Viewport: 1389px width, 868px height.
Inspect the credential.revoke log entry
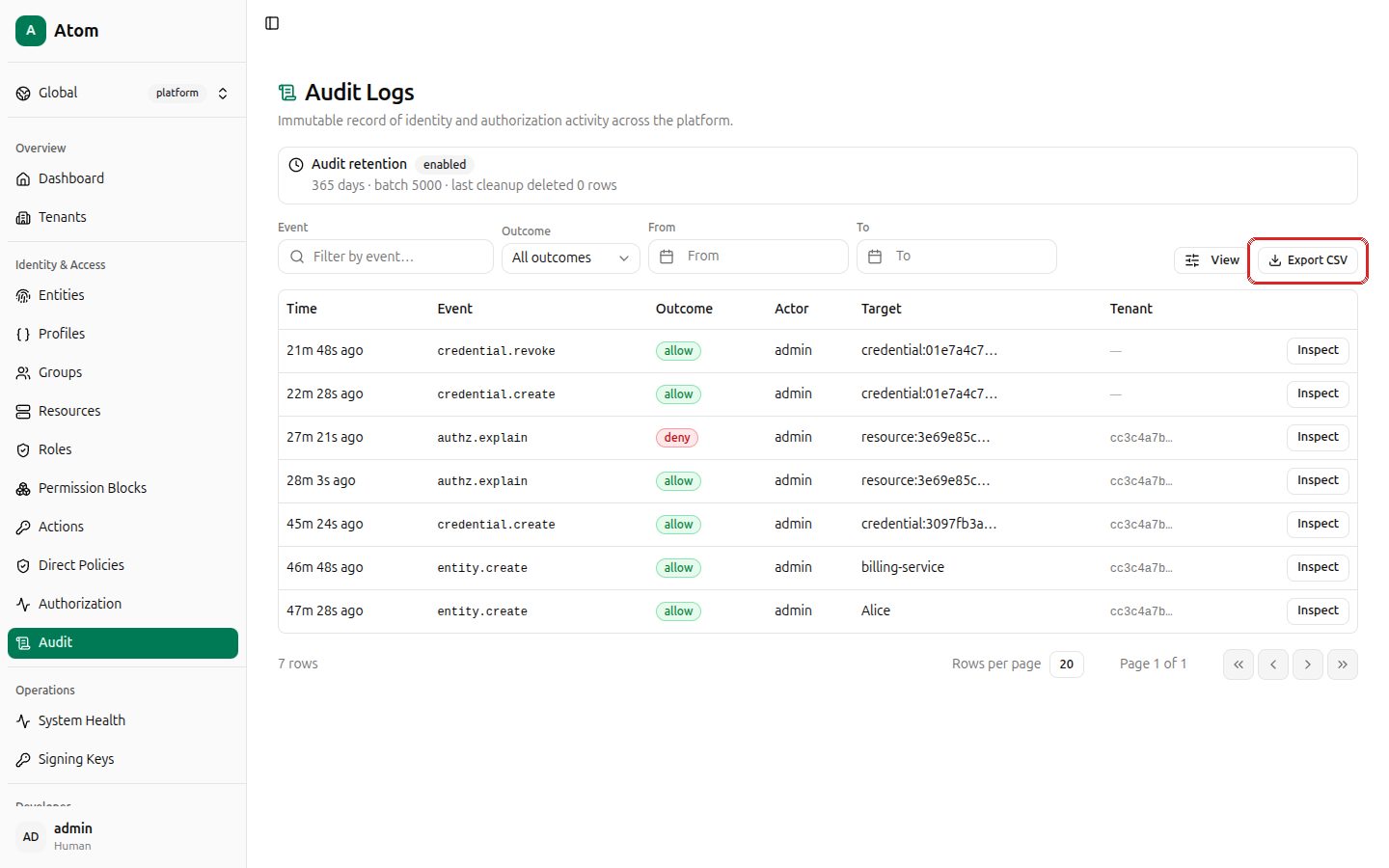[1318, 351]
